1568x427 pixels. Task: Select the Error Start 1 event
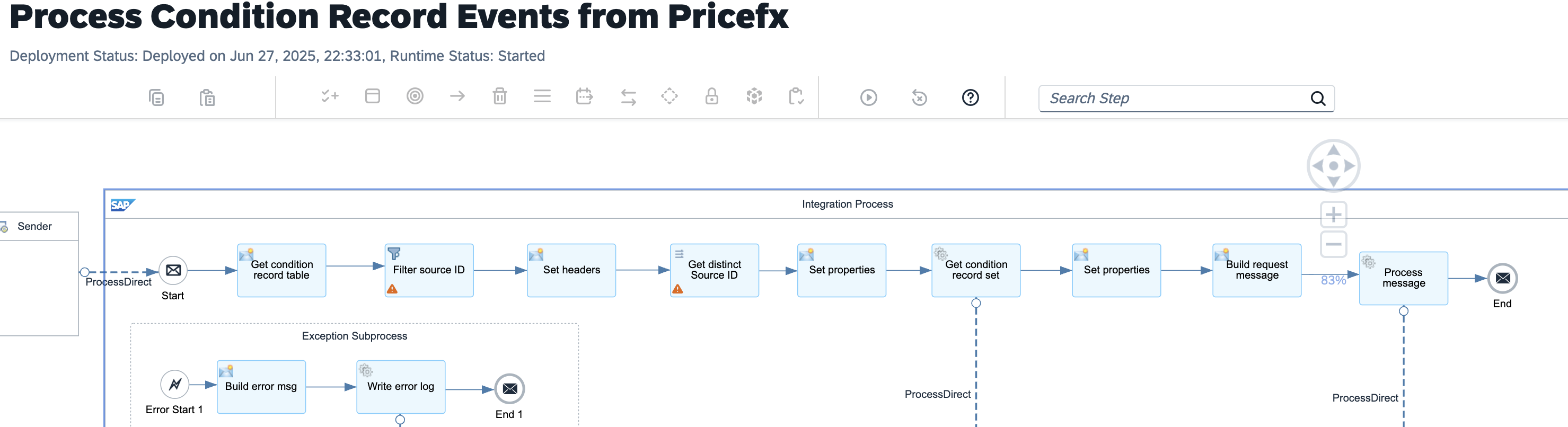click(175, 385)
